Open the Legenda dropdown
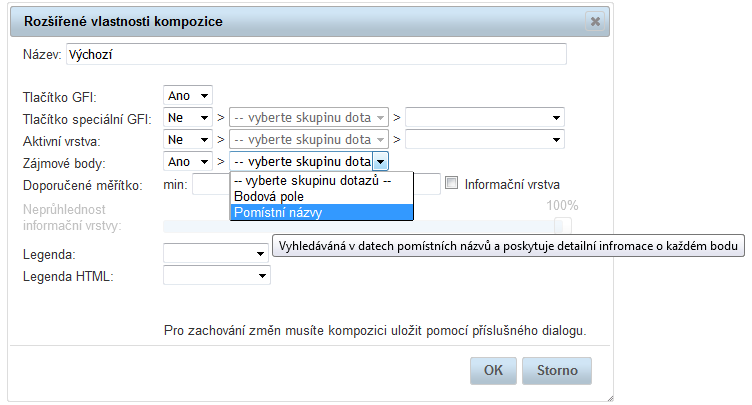This screenshot has height=405, width=752. (x=215, y=253)
